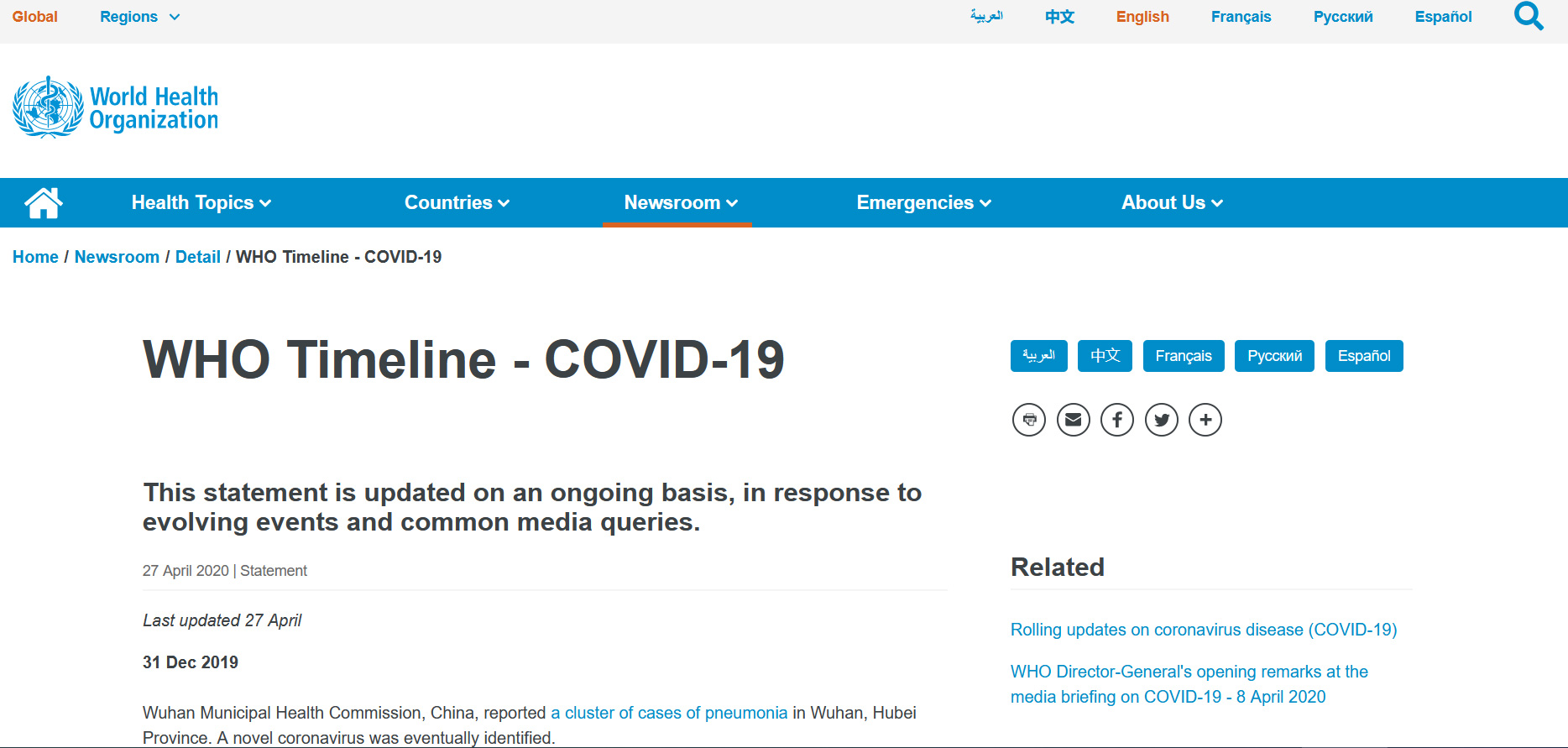The image size is (1568, 748).
Task: Expand the Health Topics menu
Action: [201, 202]
